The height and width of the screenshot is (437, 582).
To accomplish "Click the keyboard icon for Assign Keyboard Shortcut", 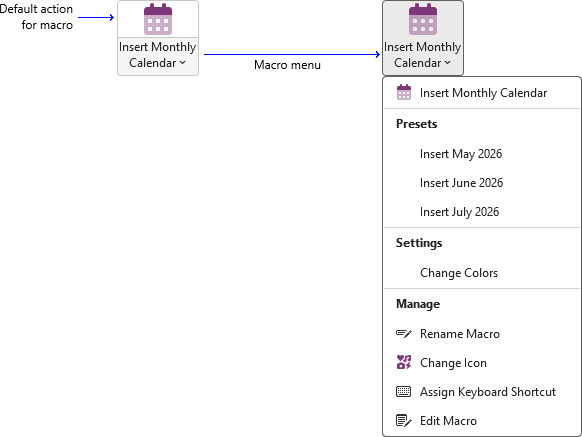I will pos(403,392).
